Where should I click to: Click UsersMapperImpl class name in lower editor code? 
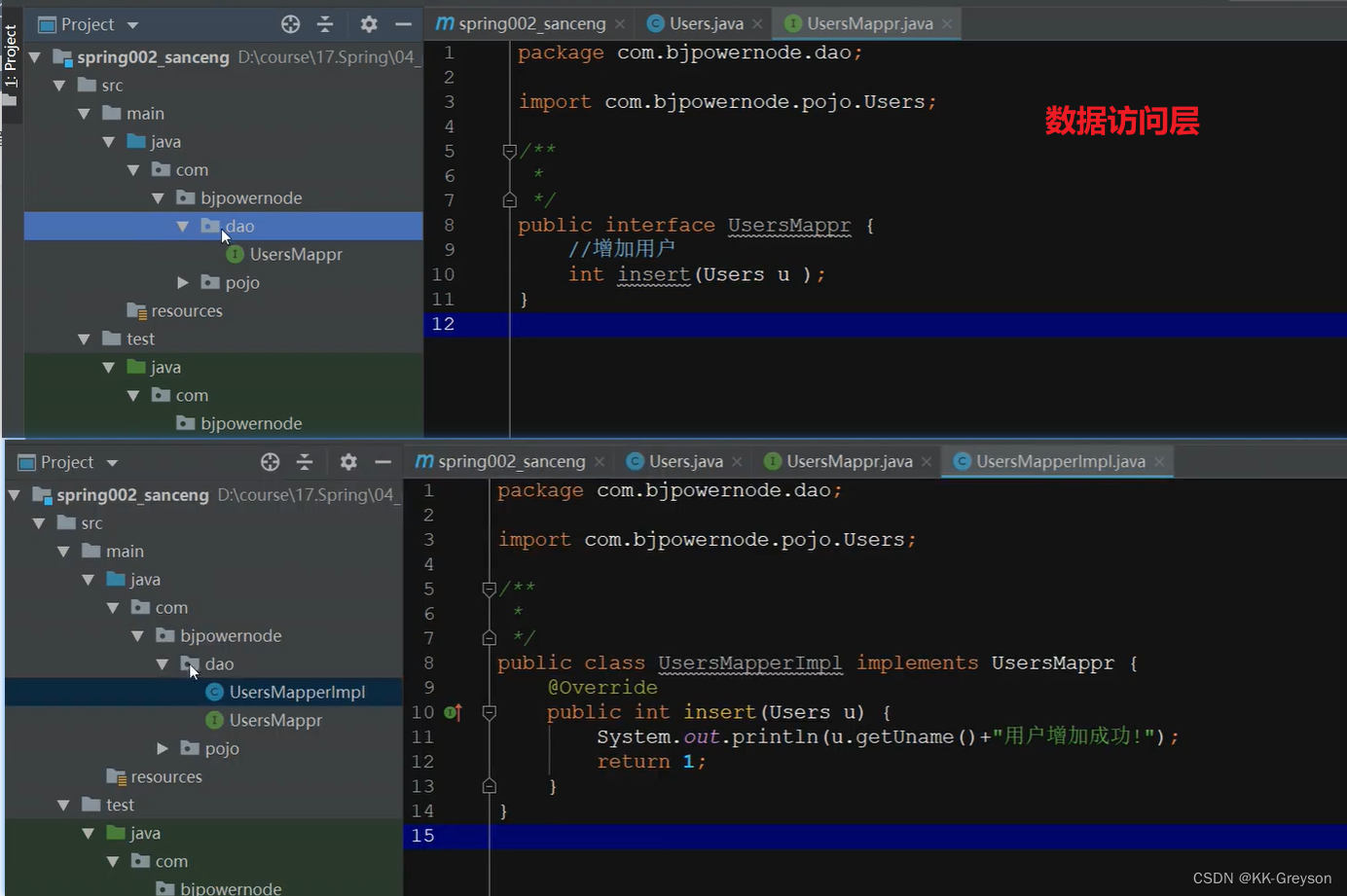pos(749,663)
